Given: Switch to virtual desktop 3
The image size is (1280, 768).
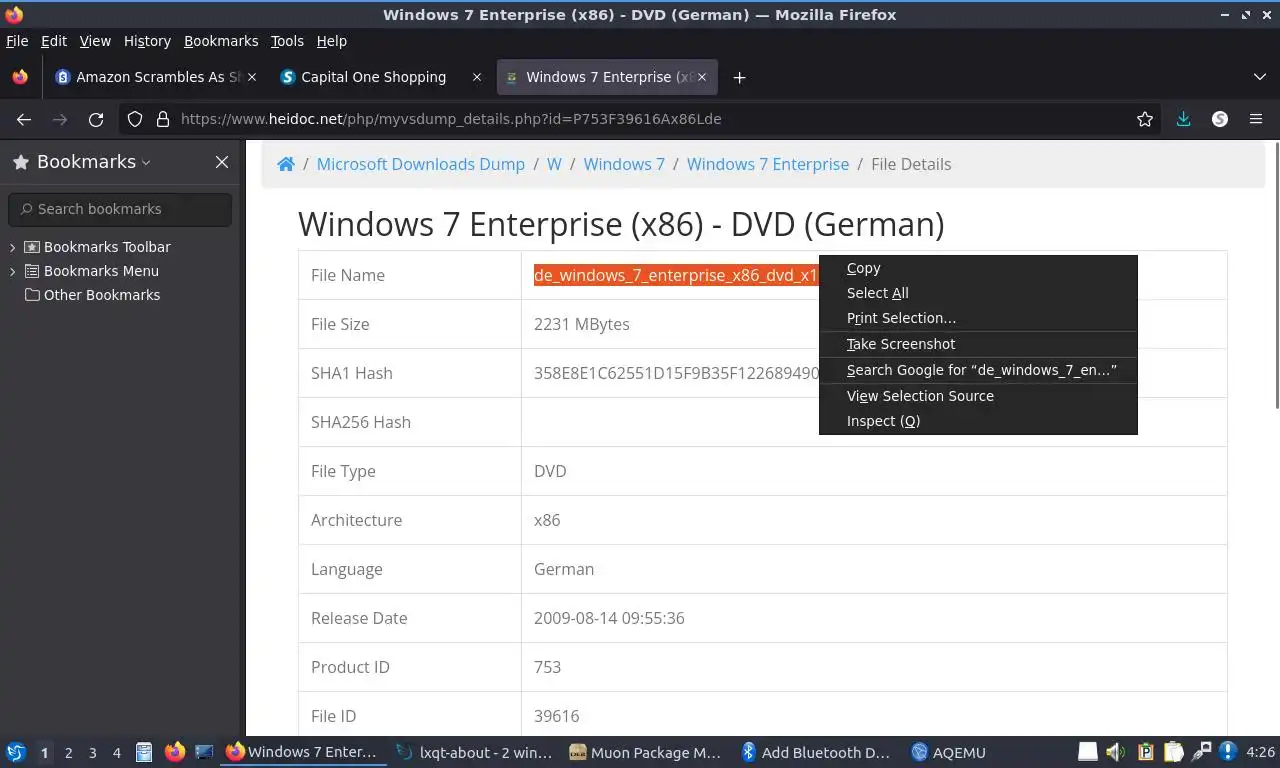Looking at the screenshot, I should (92, 753).
